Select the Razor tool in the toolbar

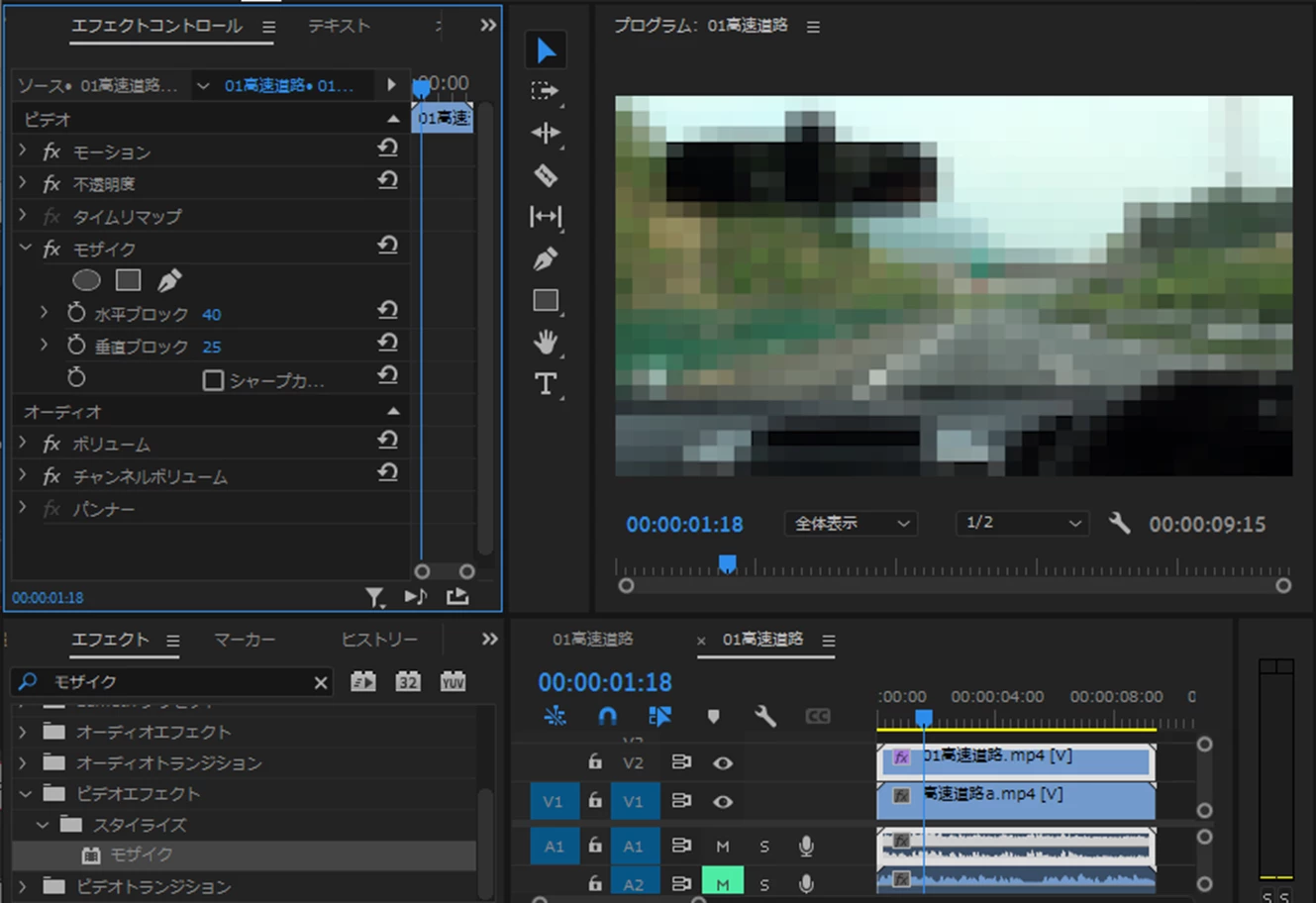546,175
